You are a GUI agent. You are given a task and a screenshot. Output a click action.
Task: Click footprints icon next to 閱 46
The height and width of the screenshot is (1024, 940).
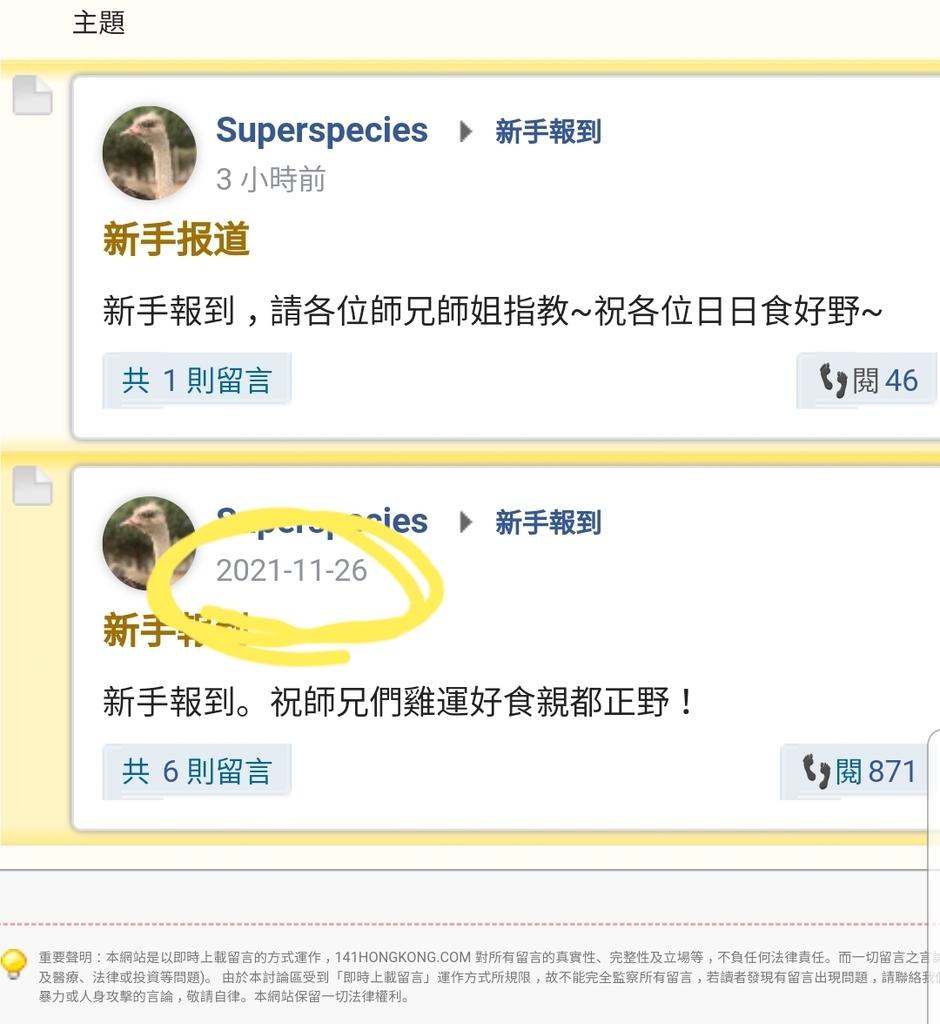[834, 380]
